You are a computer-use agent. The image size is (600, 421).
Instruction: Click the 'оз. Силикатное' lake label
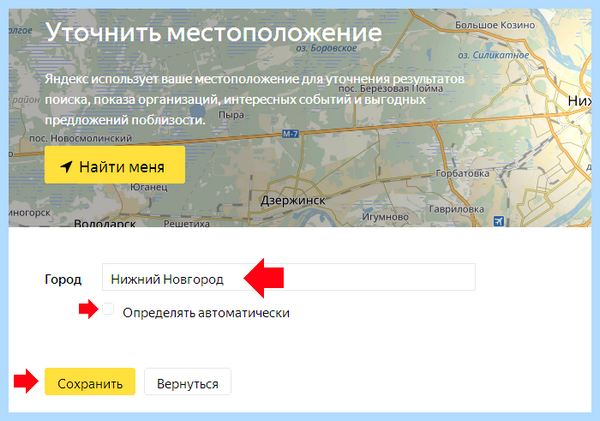[x=494, y=55]
